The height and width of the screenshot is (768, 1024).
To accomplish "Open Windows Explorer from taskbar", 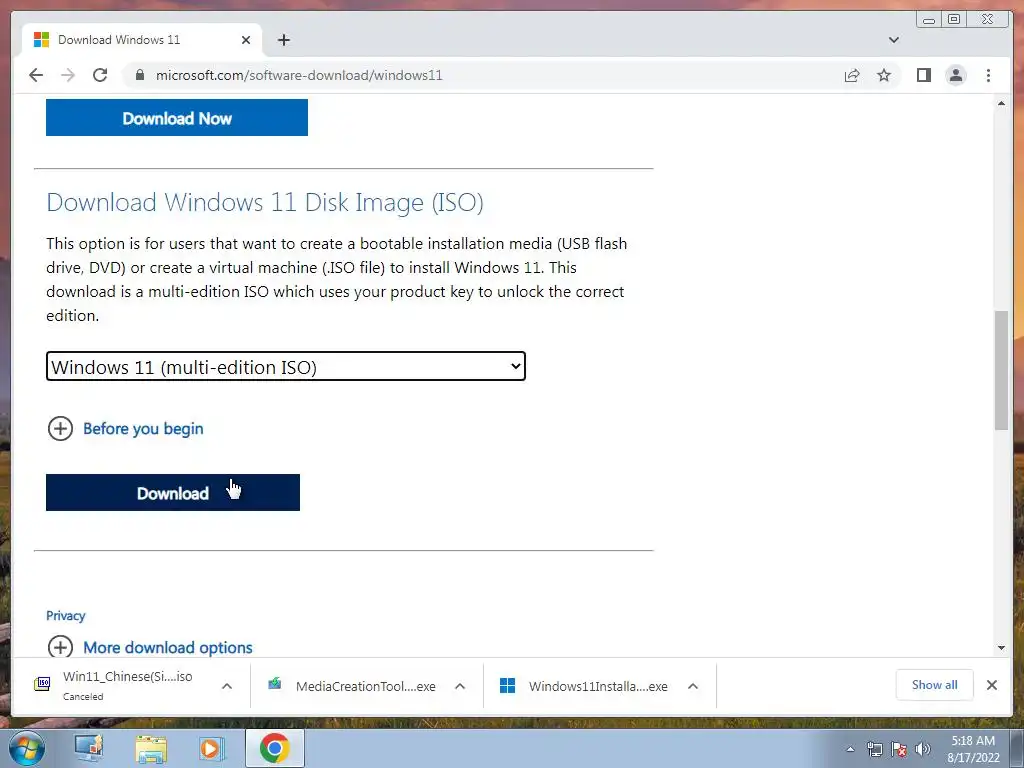I will click(x=151, y=748).
